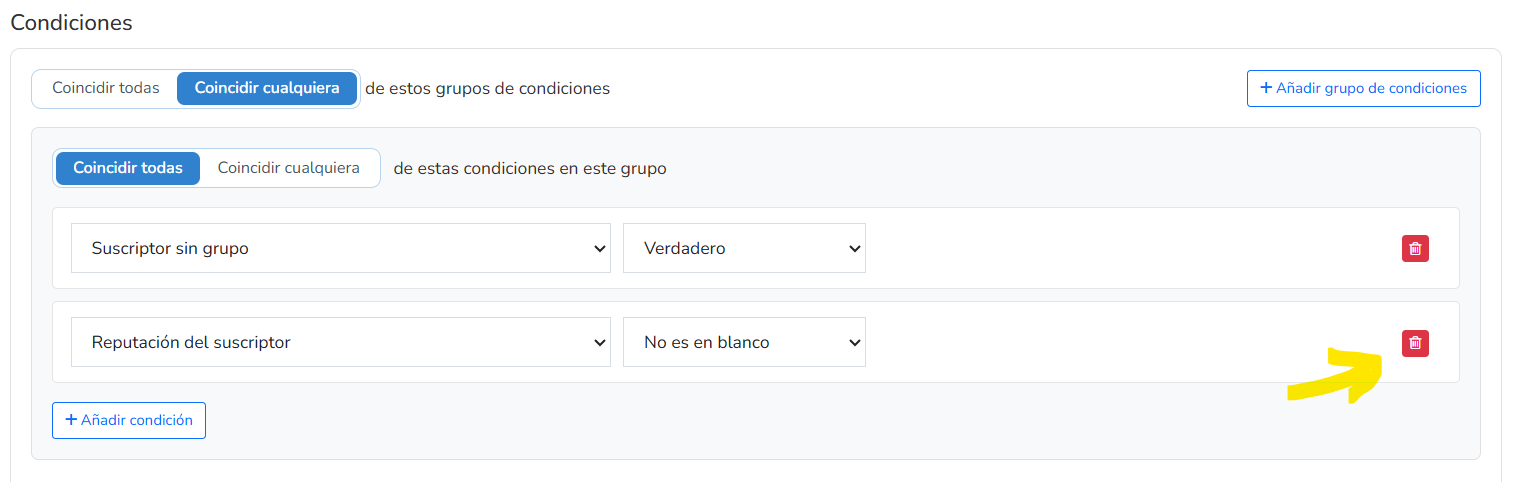Click the chevron arrow on the Reputación del suscriptor select

599,342
